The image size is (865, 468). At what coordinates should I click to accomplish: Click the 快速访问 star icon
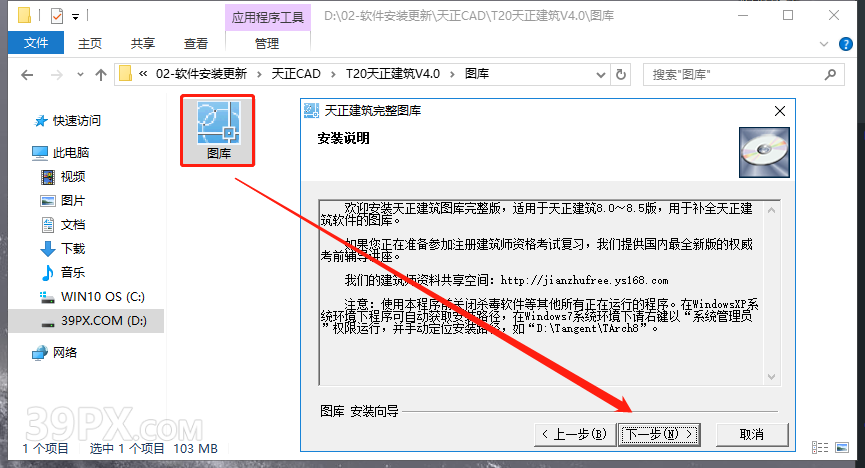tap(40, 121)
